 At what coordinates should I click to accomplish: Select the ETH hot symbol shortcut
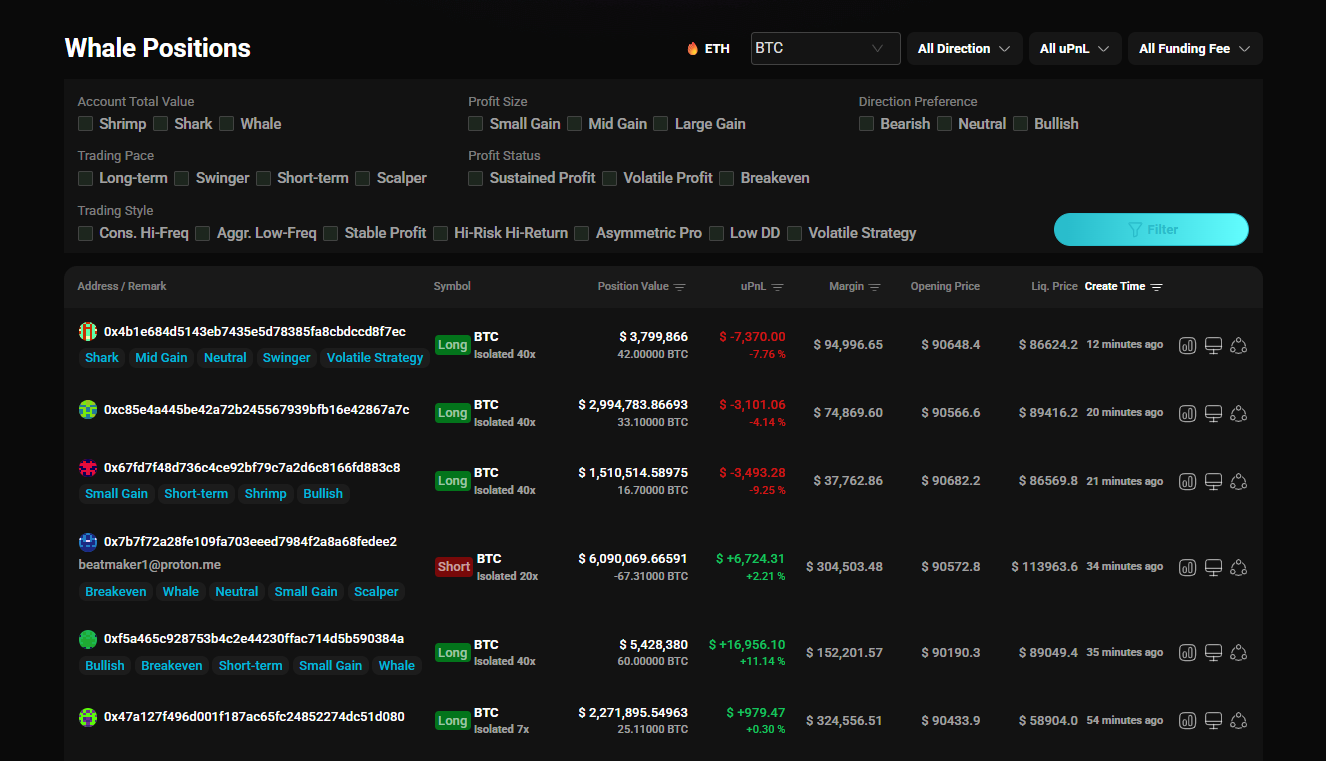[x=708, y=48]
